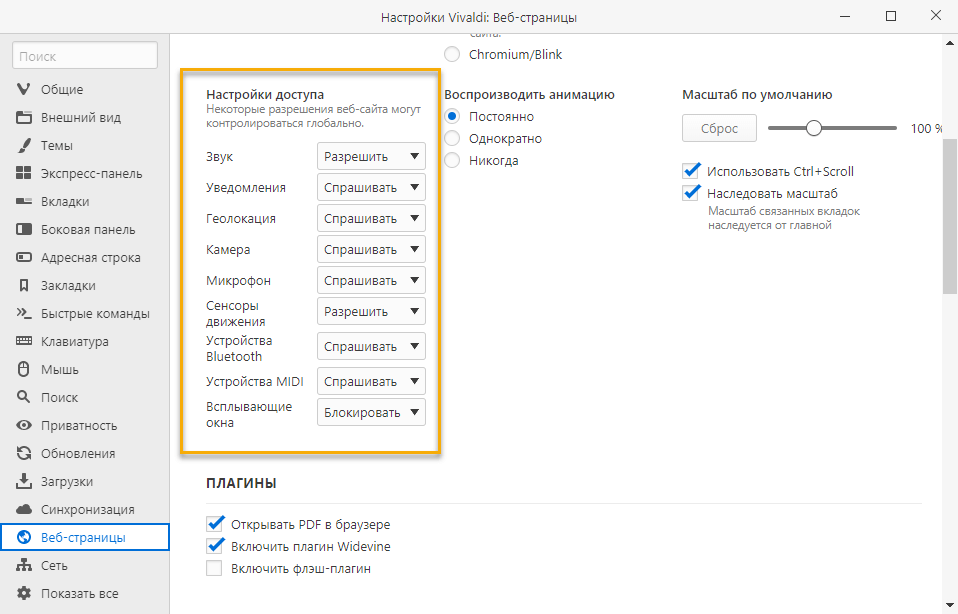The height and width of the screenshot is (614, 958).
Task: Open Downloads section via its icon
Action: click(24, 481)
